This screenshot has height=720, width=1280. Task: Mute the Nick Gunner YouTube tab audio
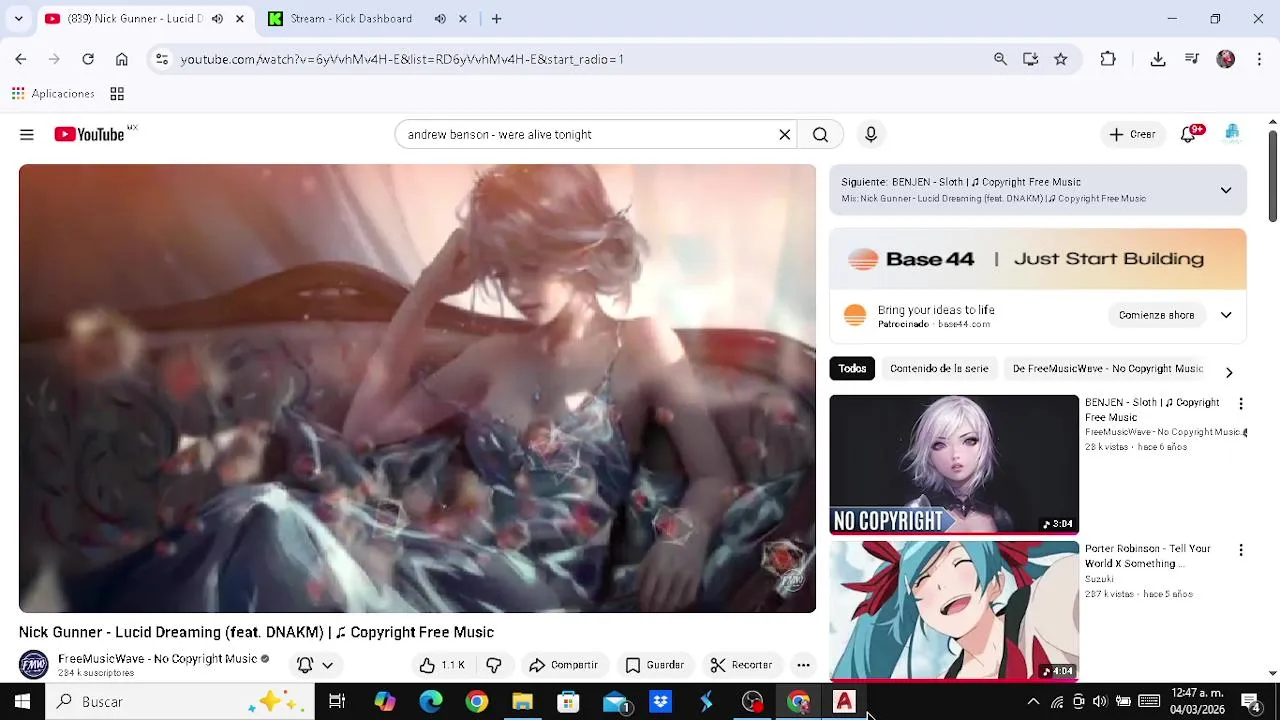[x=217, y=18]
